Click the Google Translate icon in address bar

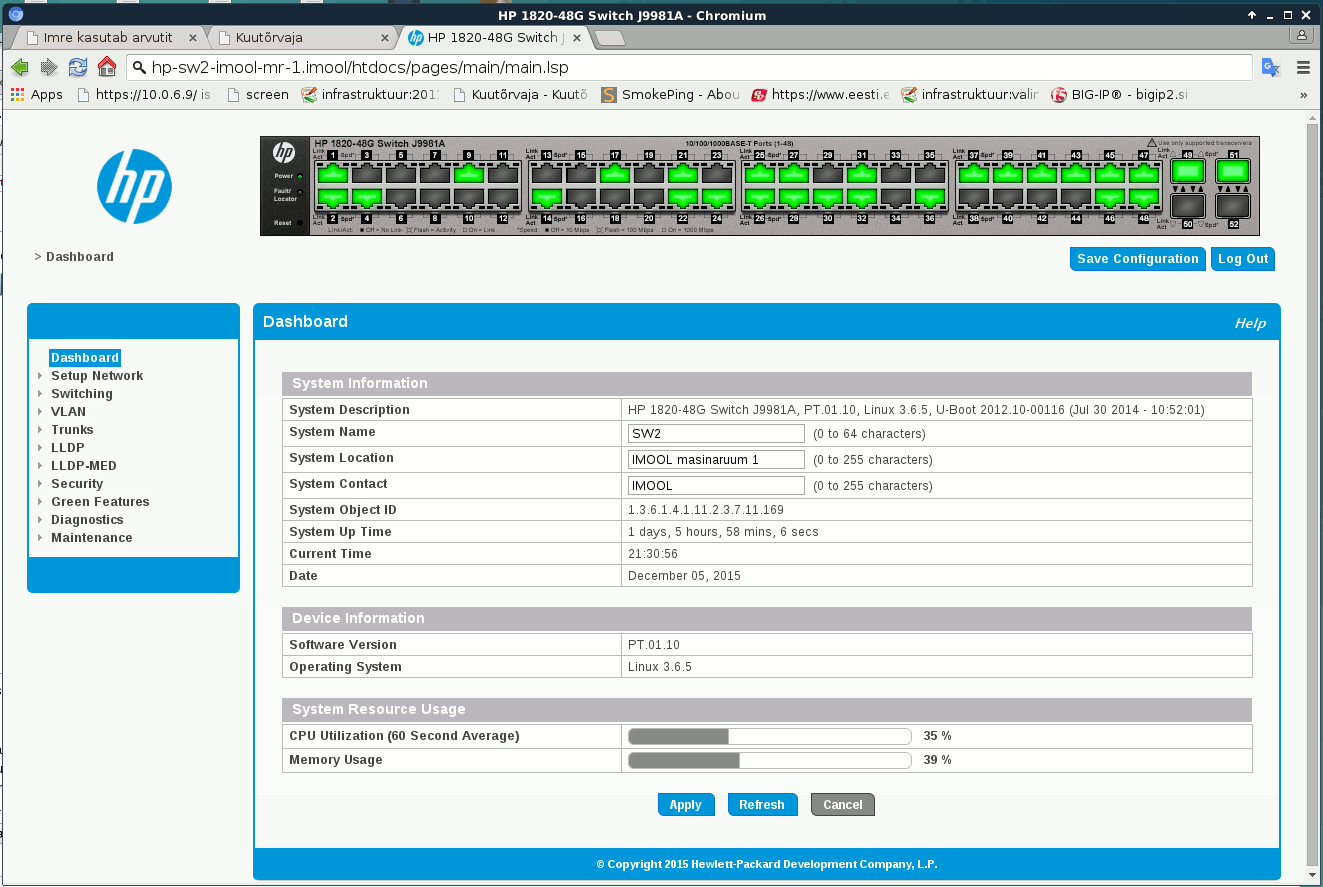click(x=1270, y=67)
